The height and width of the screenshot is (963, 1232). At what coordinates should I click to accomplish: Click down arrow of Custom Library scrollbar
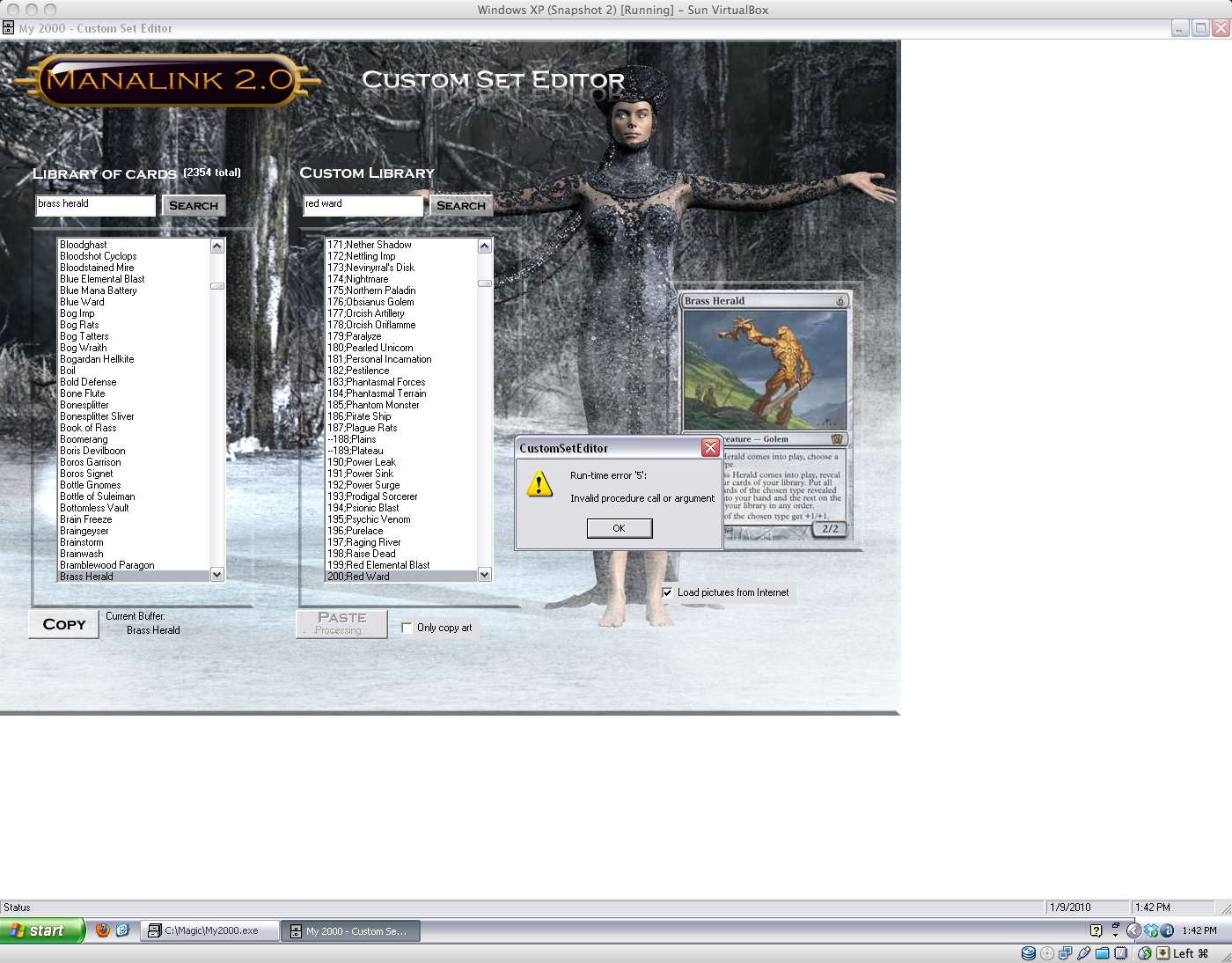pyautogui.click(x=485, y=575)
